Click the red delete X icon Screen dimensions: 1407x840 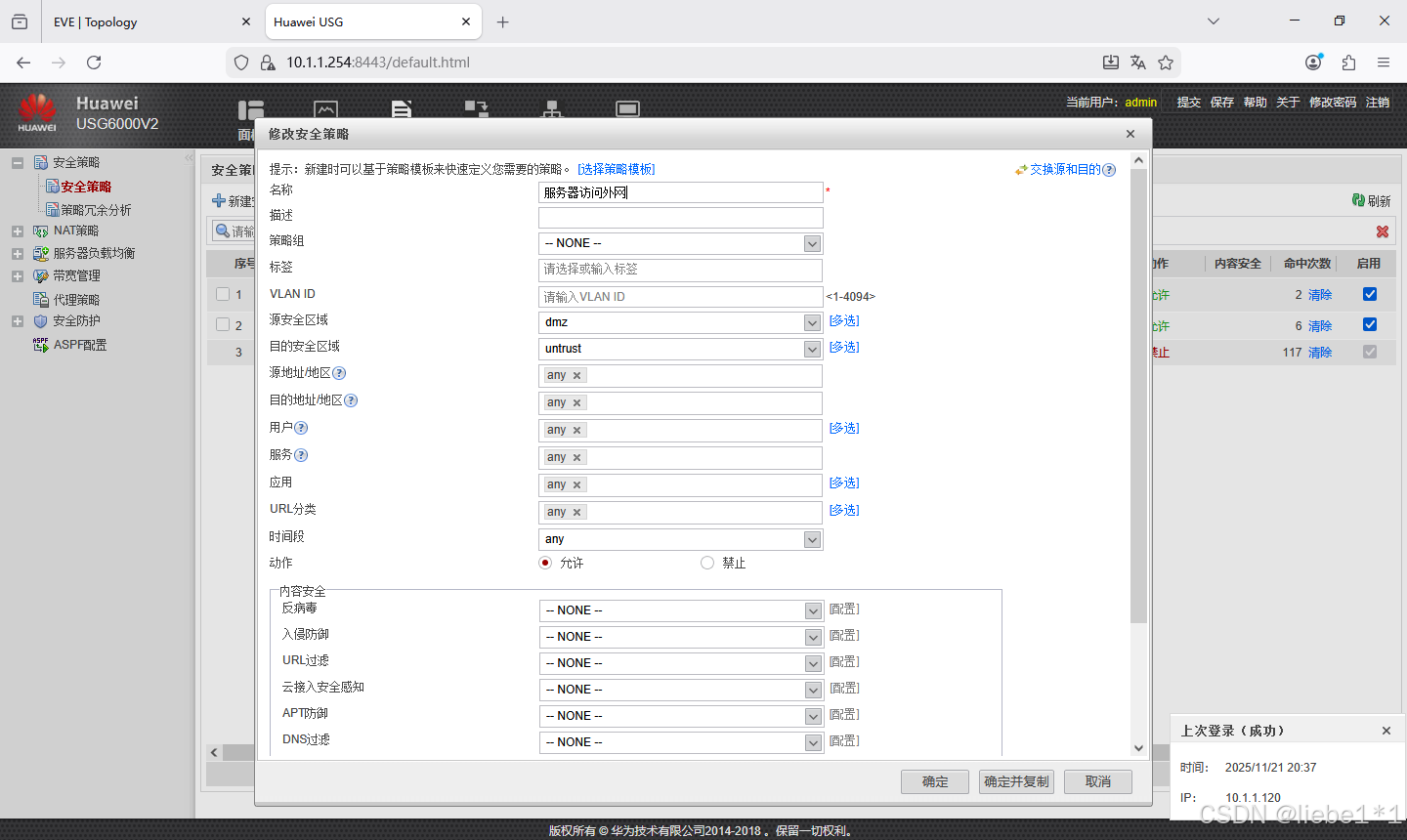tap(1383, 231)
